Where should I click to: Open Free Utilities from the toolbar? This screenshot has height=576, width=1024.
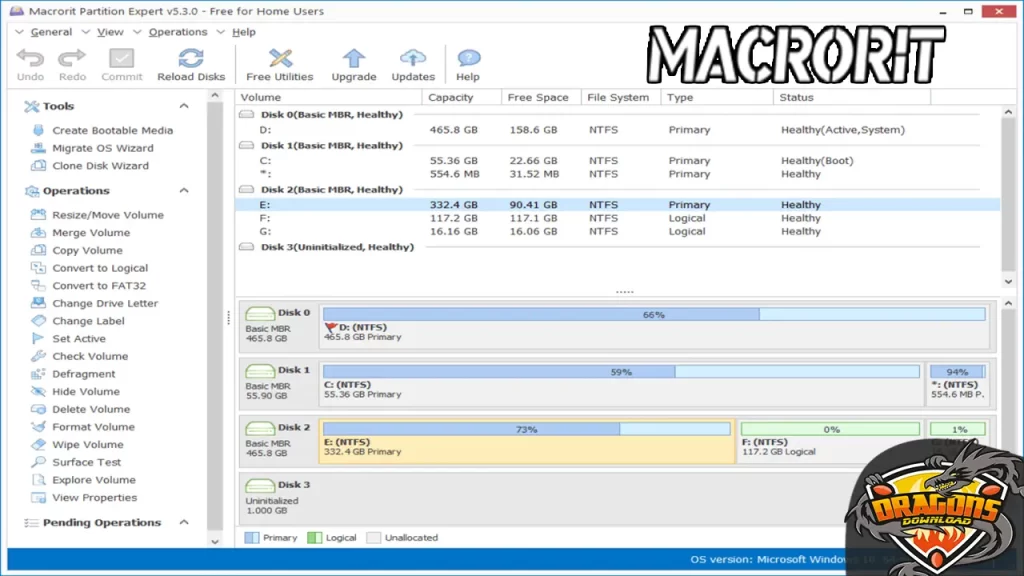279,63
